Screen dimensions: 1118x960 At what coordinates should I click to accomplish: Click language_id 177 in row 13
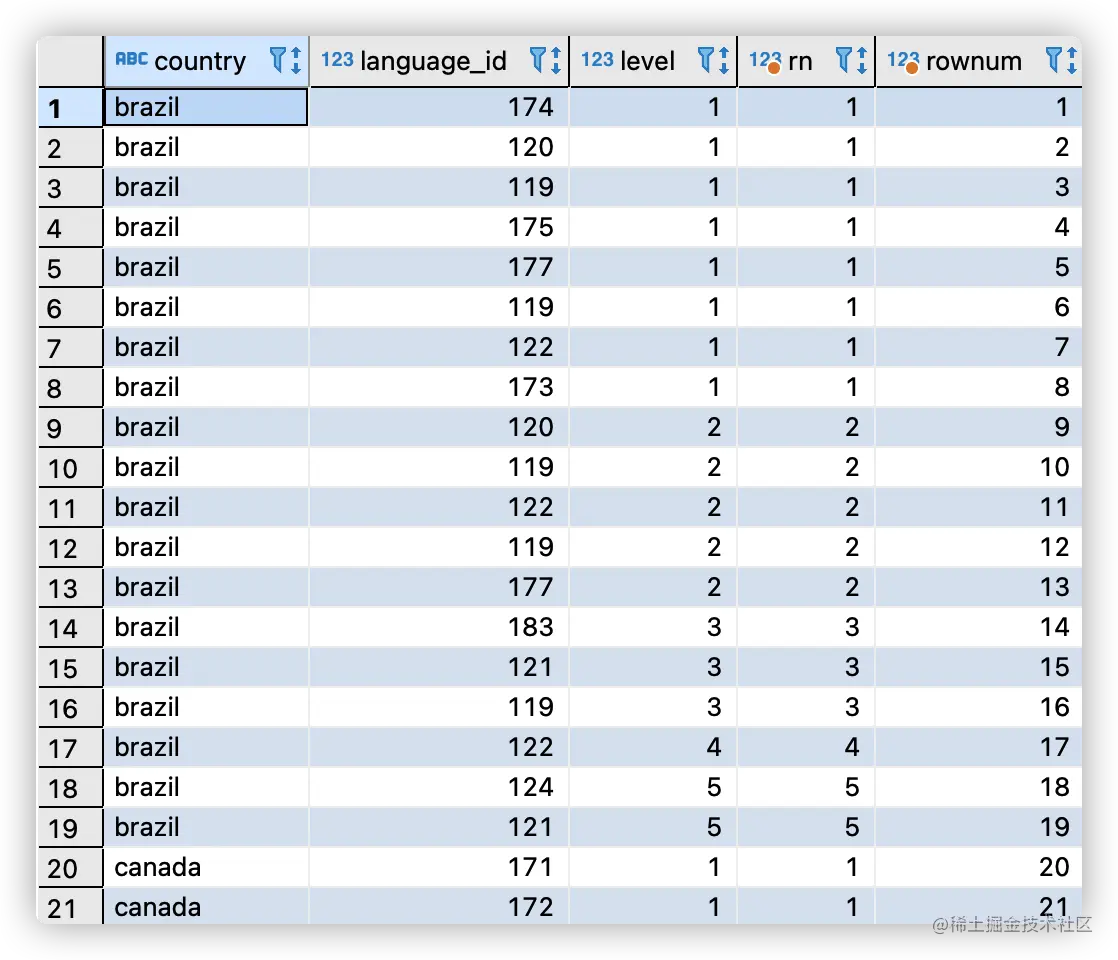pyautogui.click(x=530, y=587)
